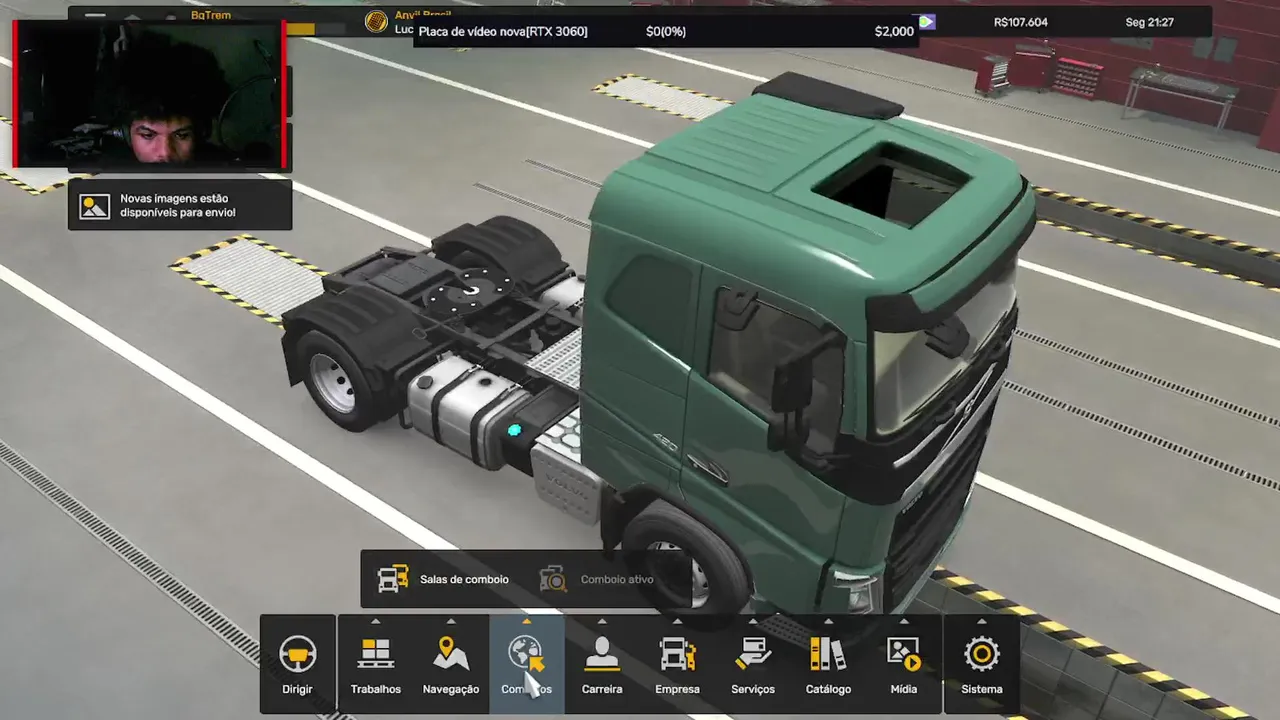Open the Sistema gear settings menu
Screen dimensions: 1280x720
pos(982,664)
